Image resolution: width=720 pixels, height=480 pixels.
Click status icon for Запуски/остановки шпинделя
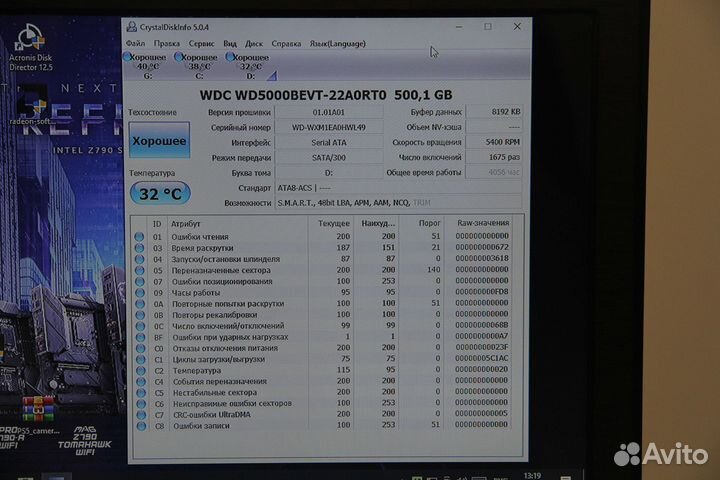click(x=140, y=259)
